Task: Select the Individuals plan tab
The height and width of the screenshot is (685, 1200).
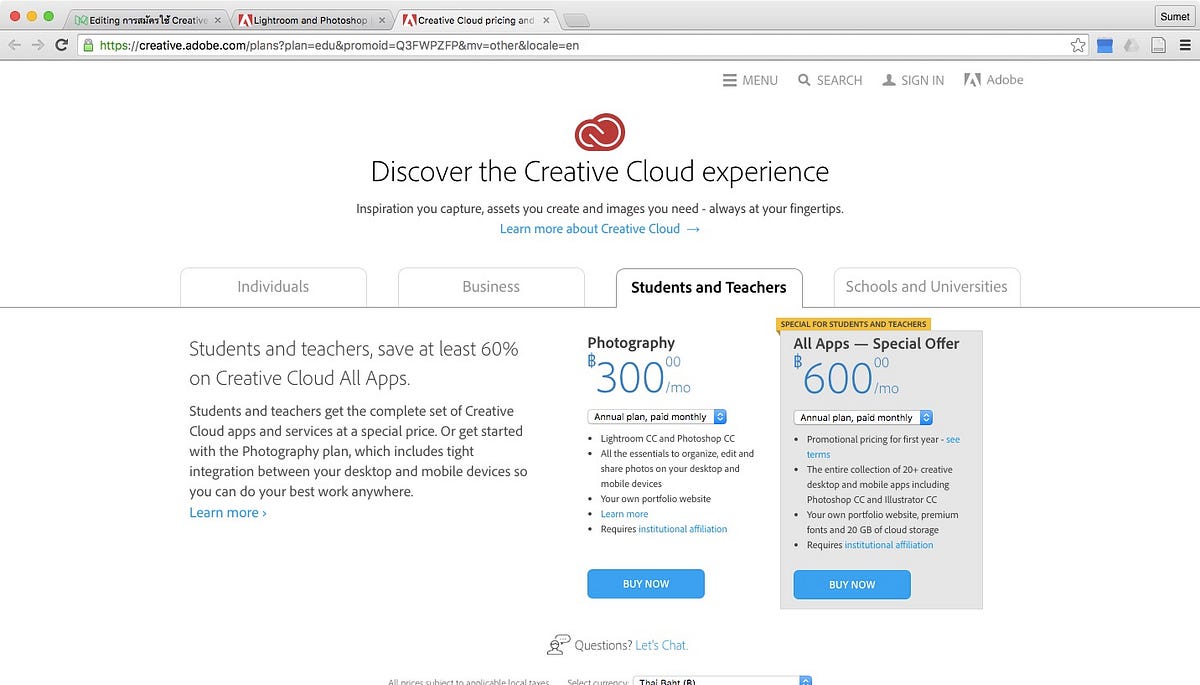Action: [273, 287]
